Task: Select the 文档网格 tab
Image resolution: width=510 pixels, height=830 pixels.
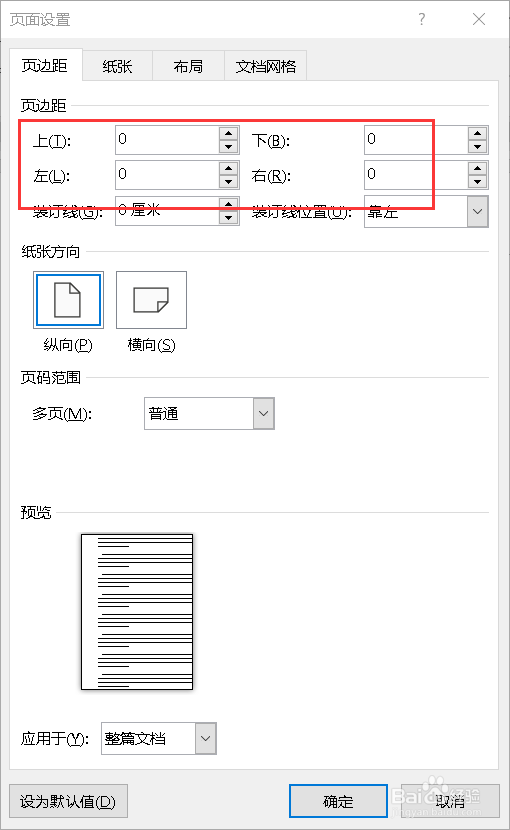Action: click(265, 66)
